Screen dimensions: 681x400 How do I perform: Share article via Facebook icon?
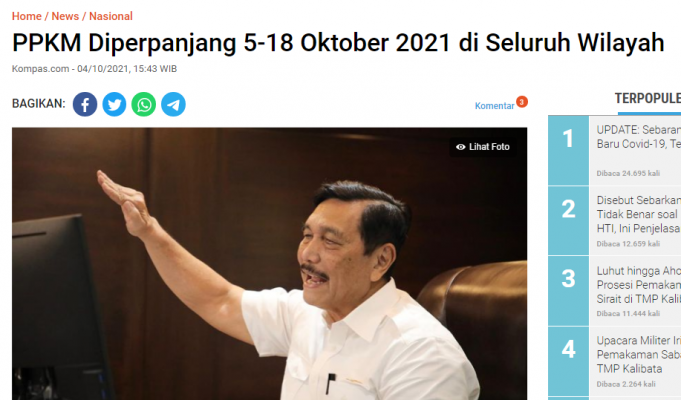85,104
